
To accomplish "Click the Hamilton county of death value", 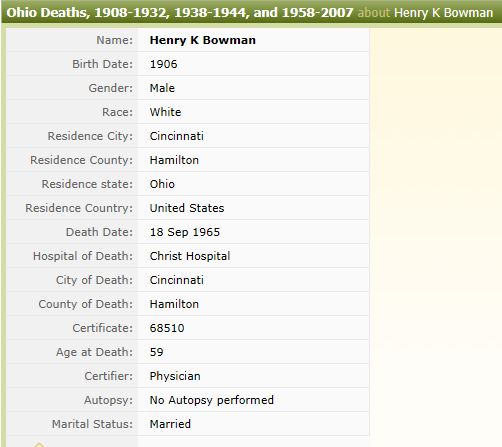I will point(174,304).
